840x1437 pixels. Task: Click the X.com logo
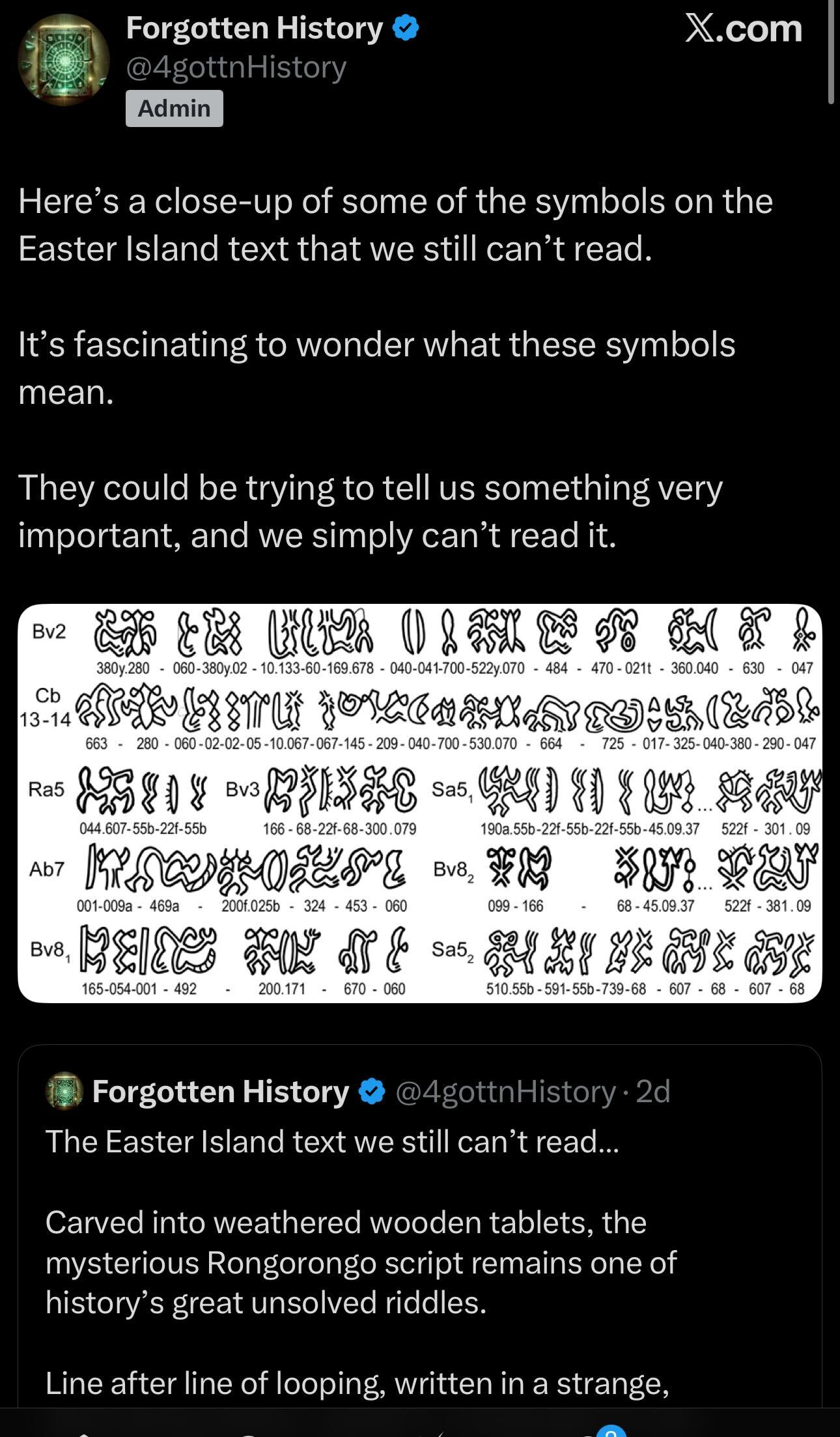pos(743,30)
